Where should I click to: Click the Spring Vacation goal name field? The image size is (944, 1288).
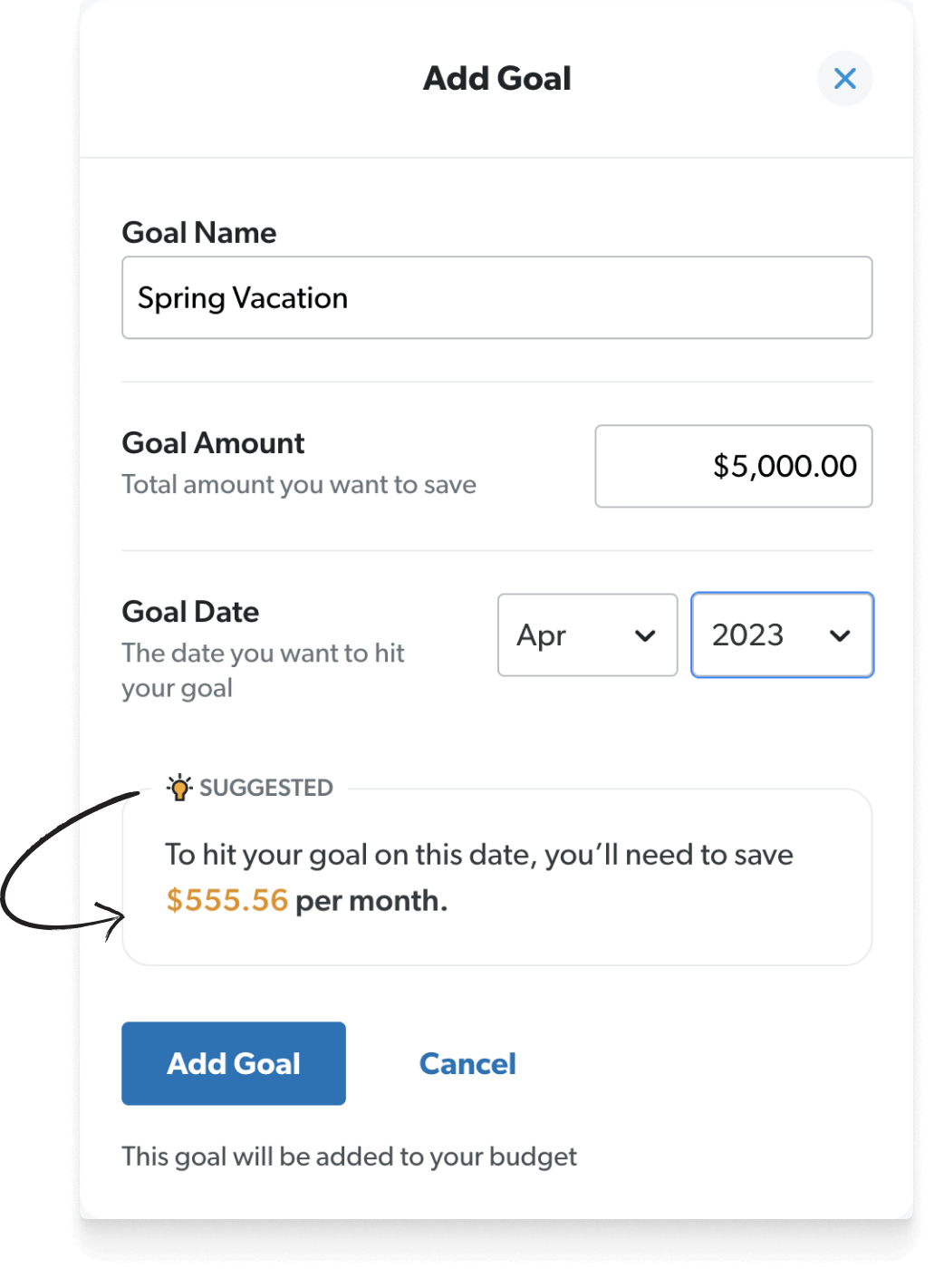click(496, 297)
